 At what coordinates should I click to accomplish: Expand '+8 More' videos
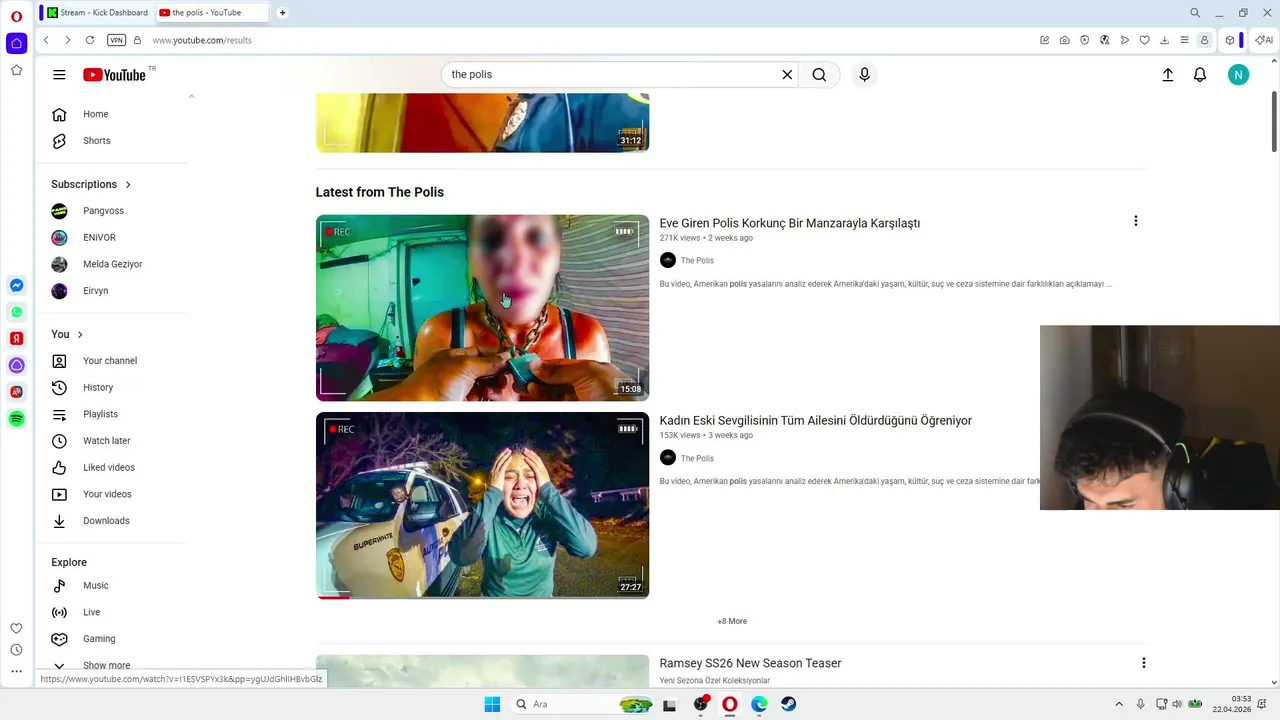(x=732, y=621)
